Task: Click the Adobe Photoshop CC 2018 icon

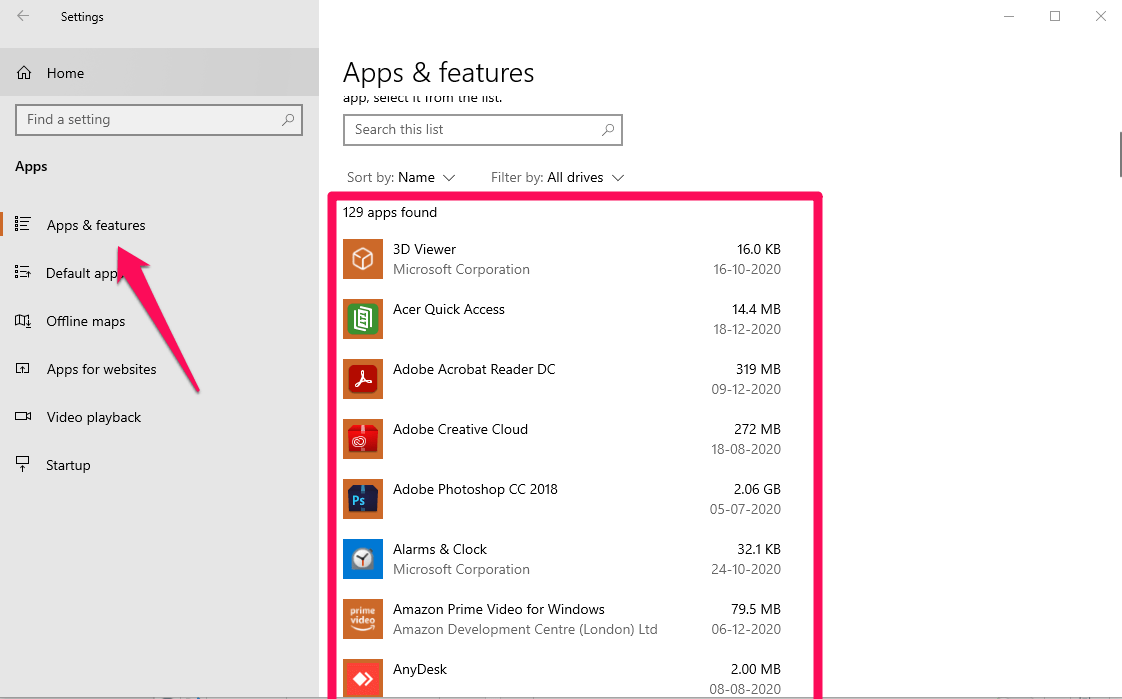Action: (x=363, y=499)
